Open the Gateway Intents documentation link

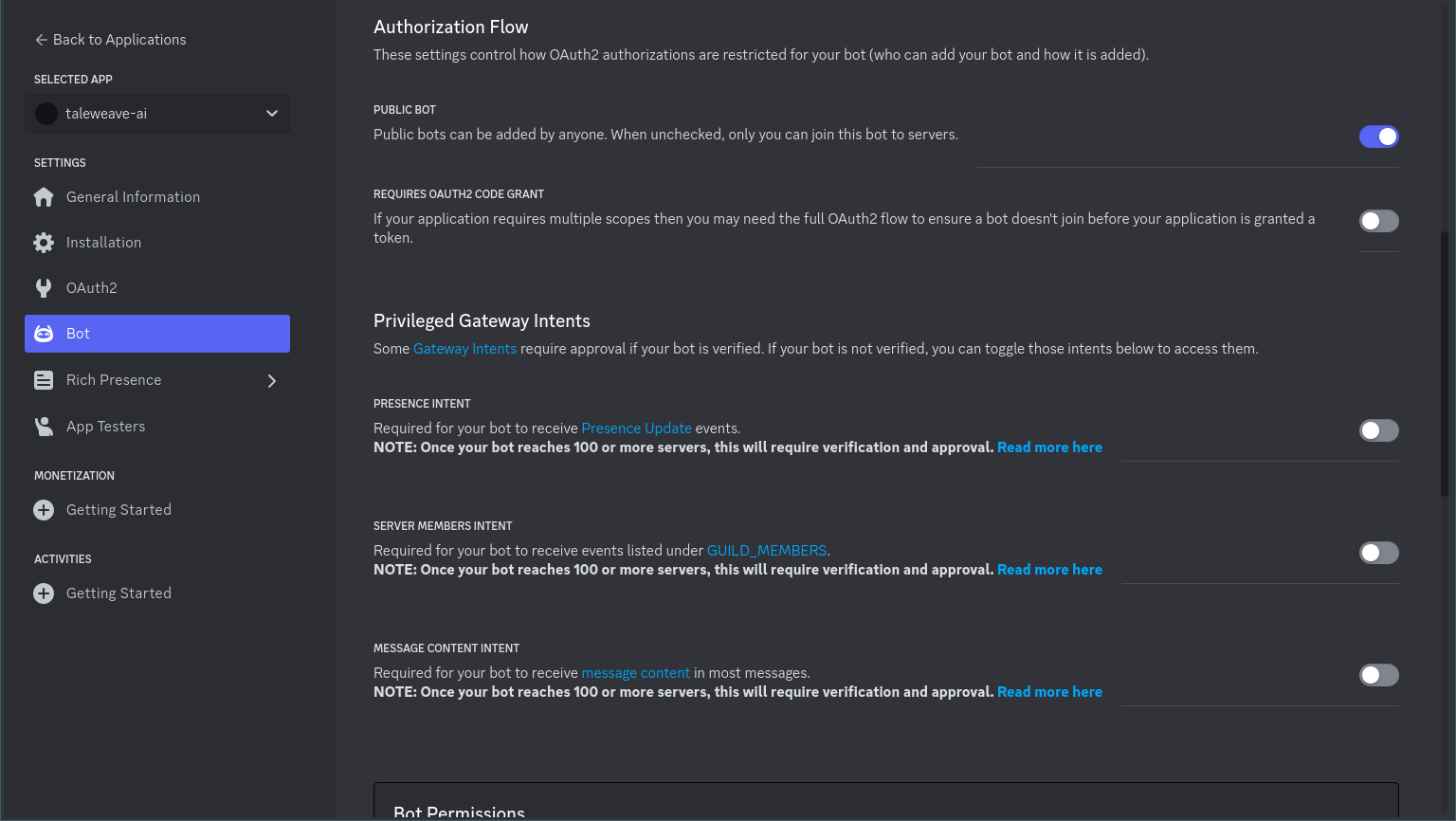click(x=464, y=349)
